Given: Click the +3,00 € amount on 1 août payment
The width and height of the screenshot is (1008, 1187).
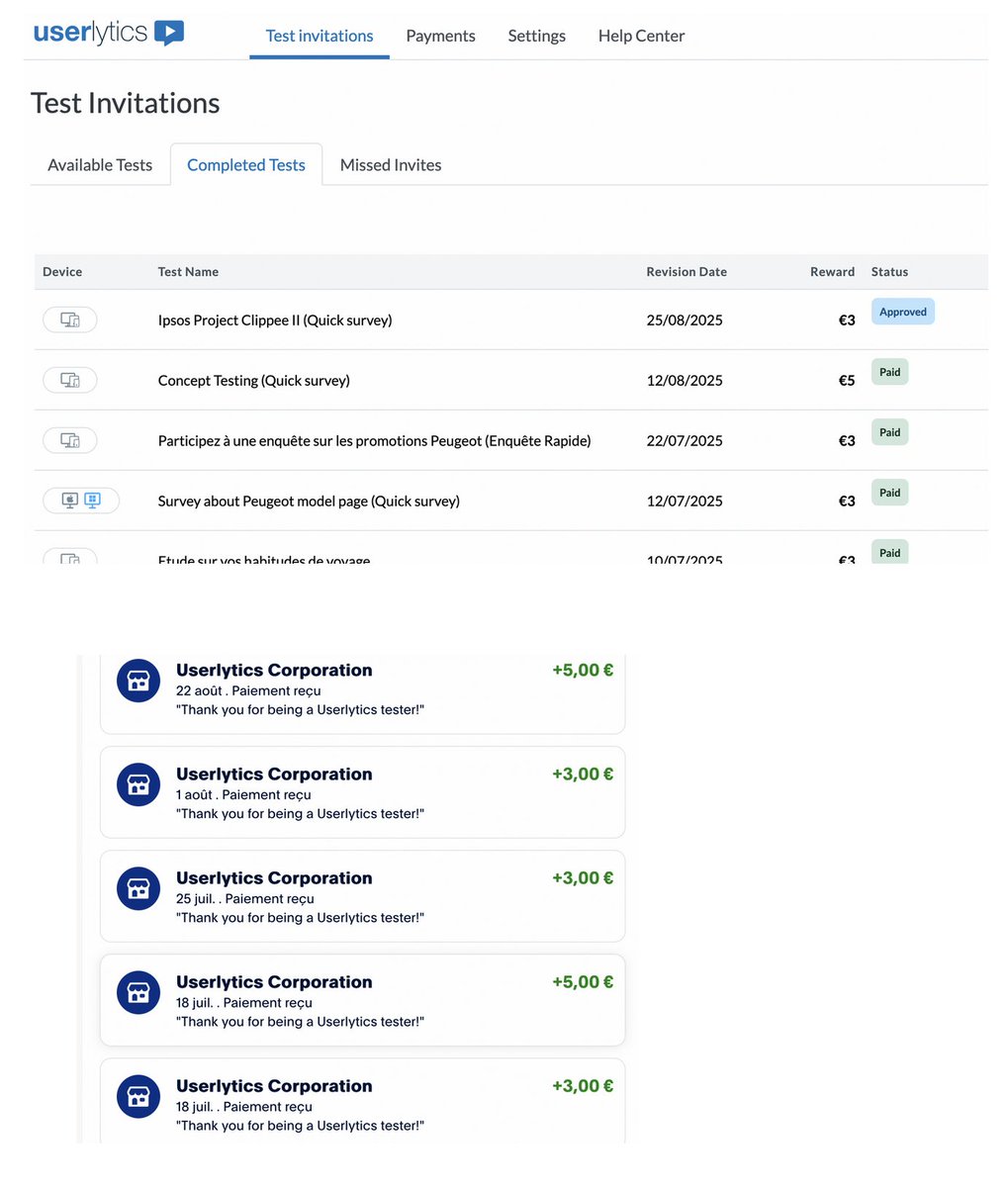Looking at the screenshot, I should tap(583, 774).
